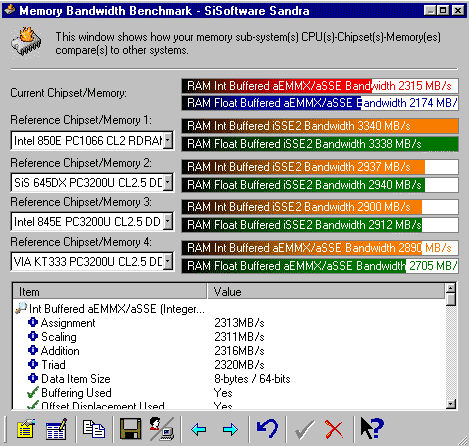
Task: Click the green Float iSSE2 2940 MB/s bar
Action: coord(320,185)
